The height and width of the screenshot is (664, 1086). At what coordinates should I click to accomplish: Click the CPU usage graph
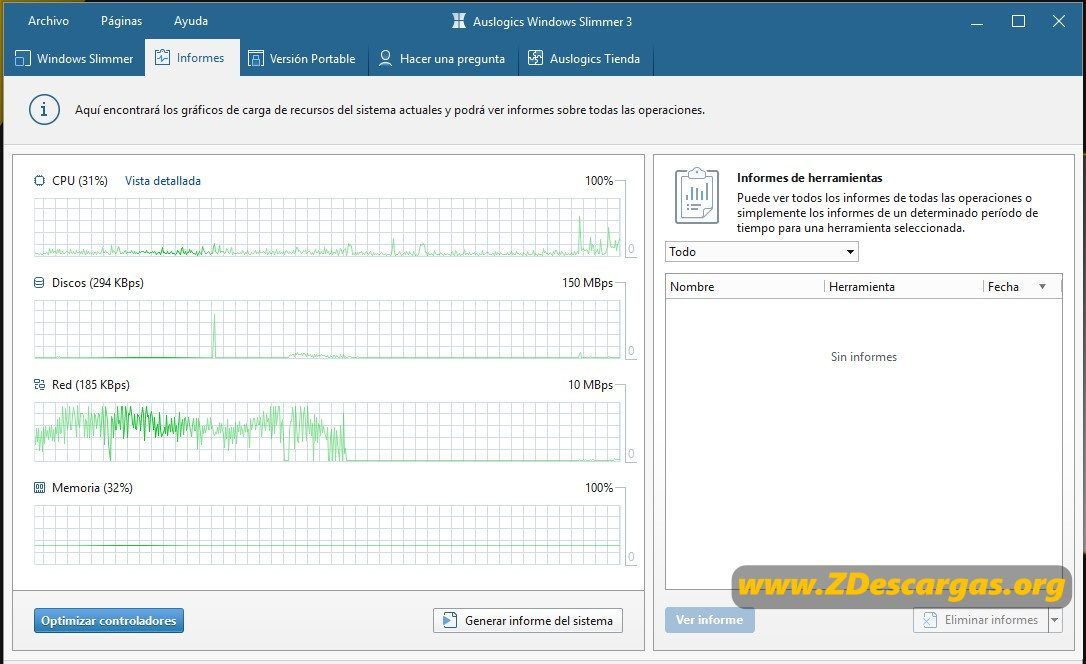click(327, 227)
